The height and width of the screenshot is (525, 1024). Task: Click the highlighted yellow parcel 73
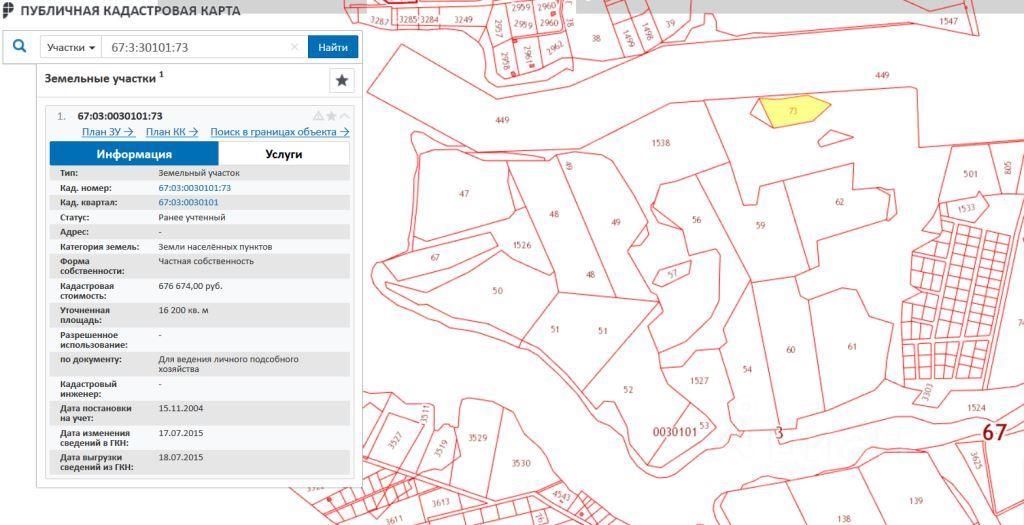[793, 111]
